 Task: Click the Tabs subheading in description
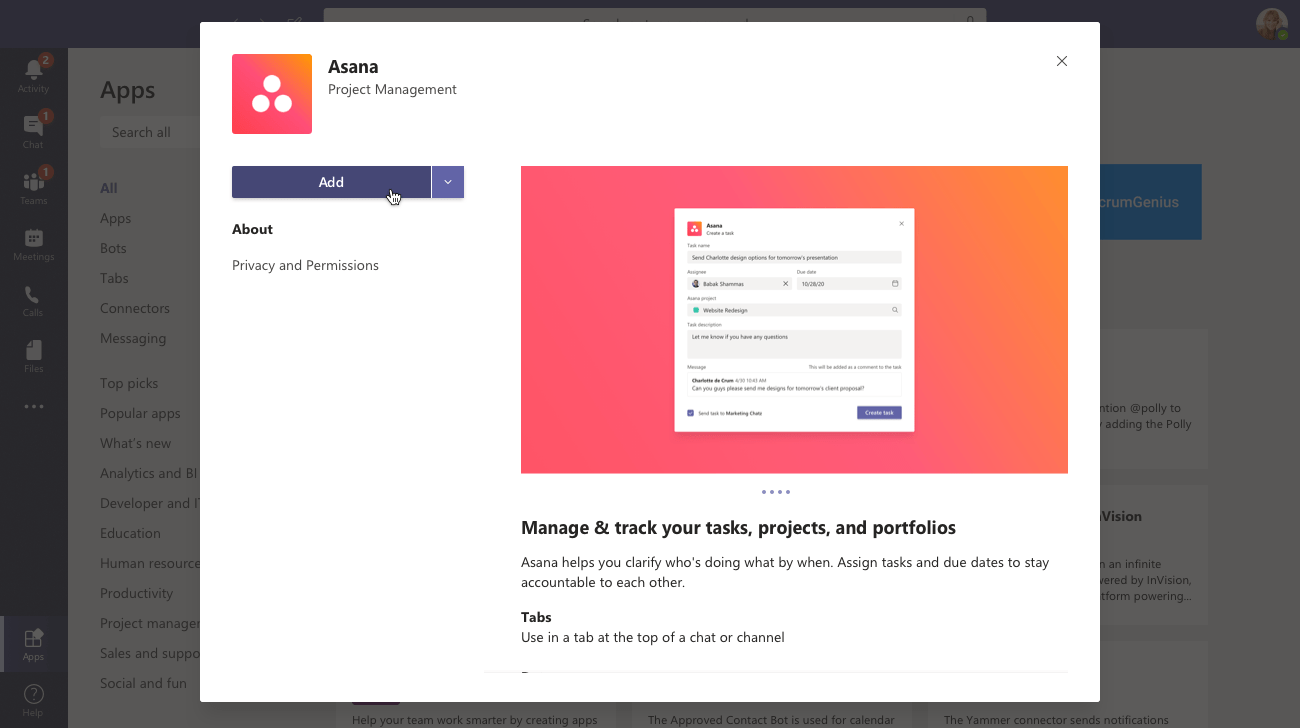536,617
